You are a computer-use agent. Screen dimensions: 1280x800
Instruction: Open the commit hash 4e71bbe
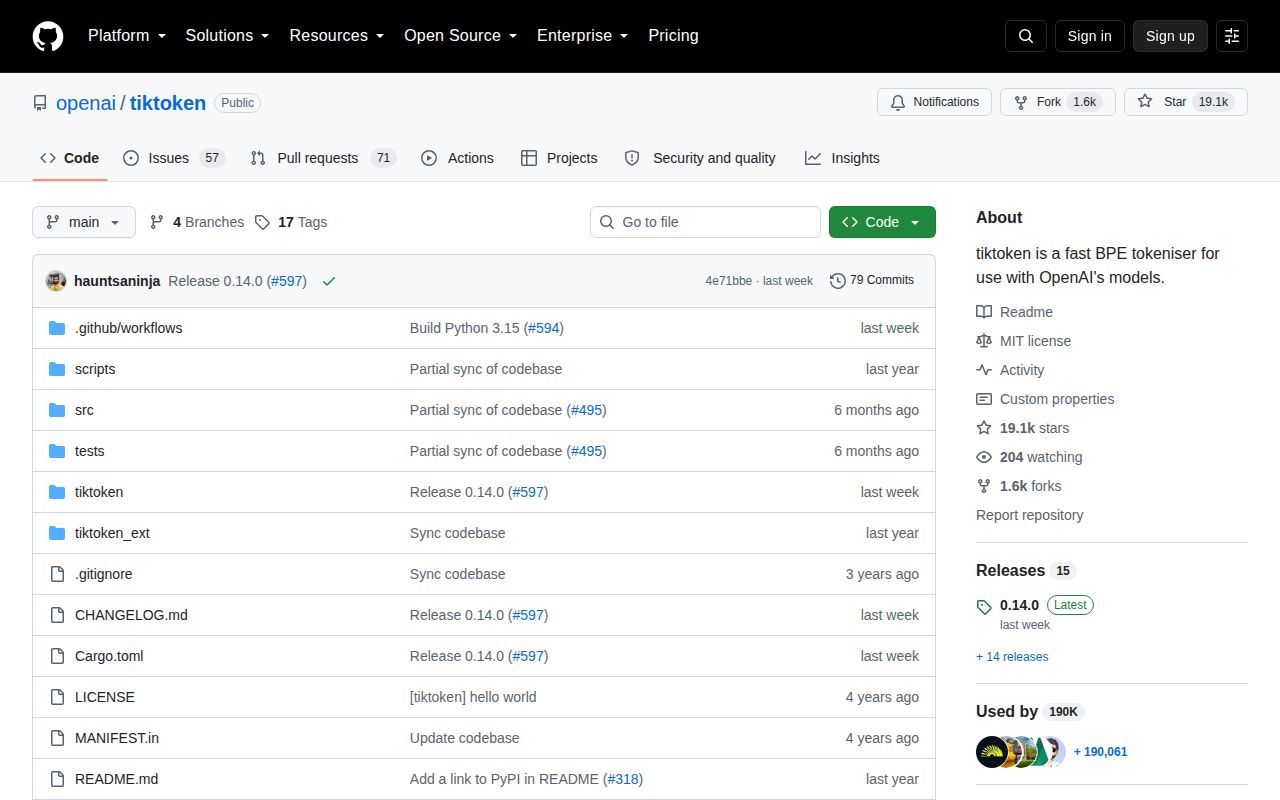[x=728, y=281]
